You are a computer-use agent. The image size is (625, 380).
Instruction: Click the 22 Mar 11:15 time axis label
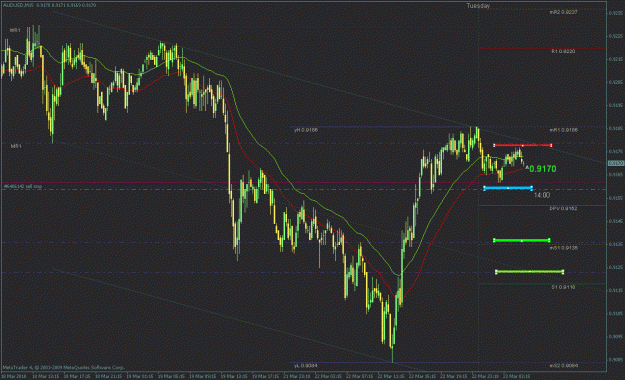pyautogui.click(x=391, y=376)
